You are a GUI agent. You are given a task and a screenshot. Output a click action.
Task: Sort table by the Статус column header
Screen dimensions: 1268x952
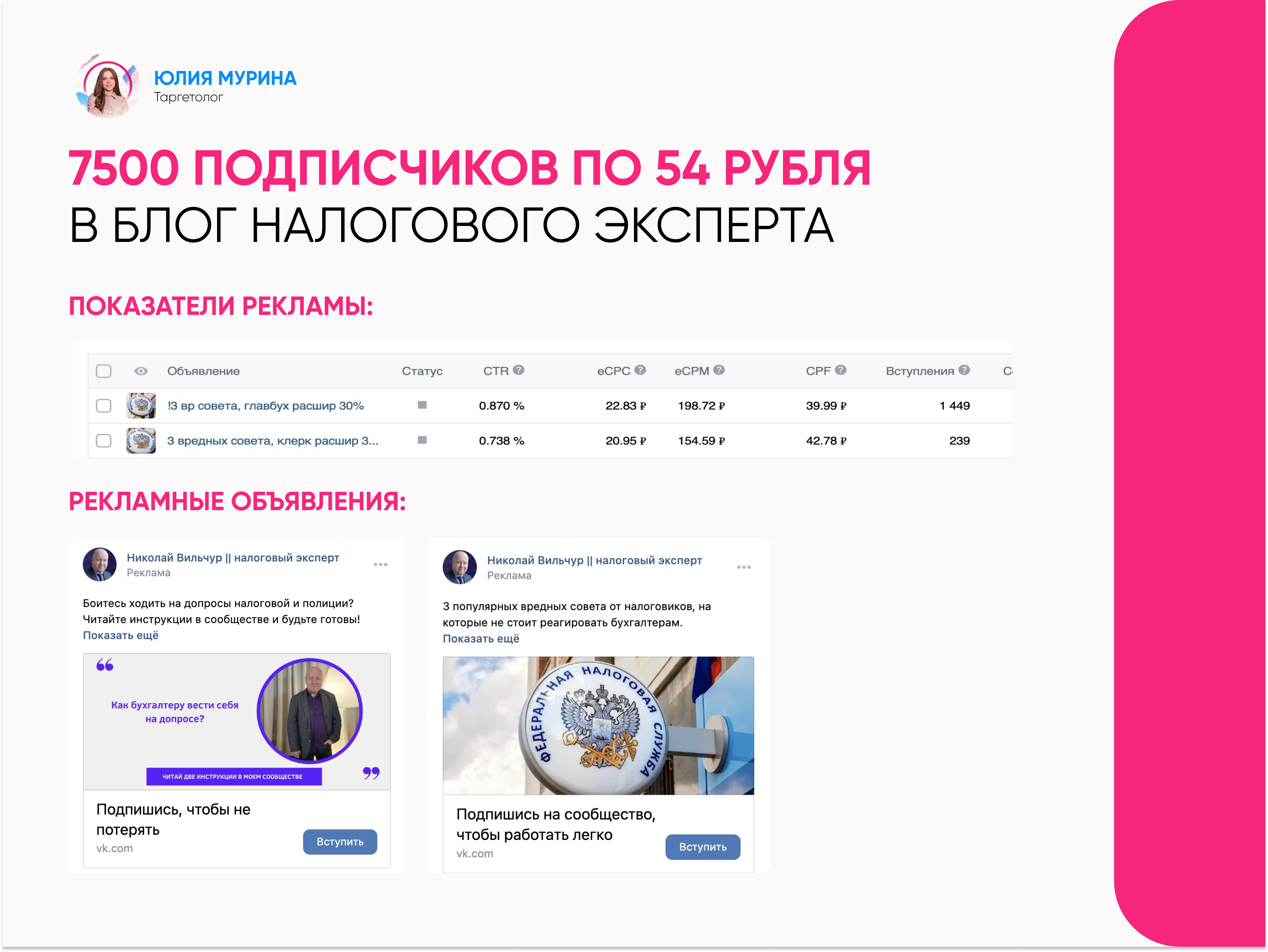[x=423, y=371]
